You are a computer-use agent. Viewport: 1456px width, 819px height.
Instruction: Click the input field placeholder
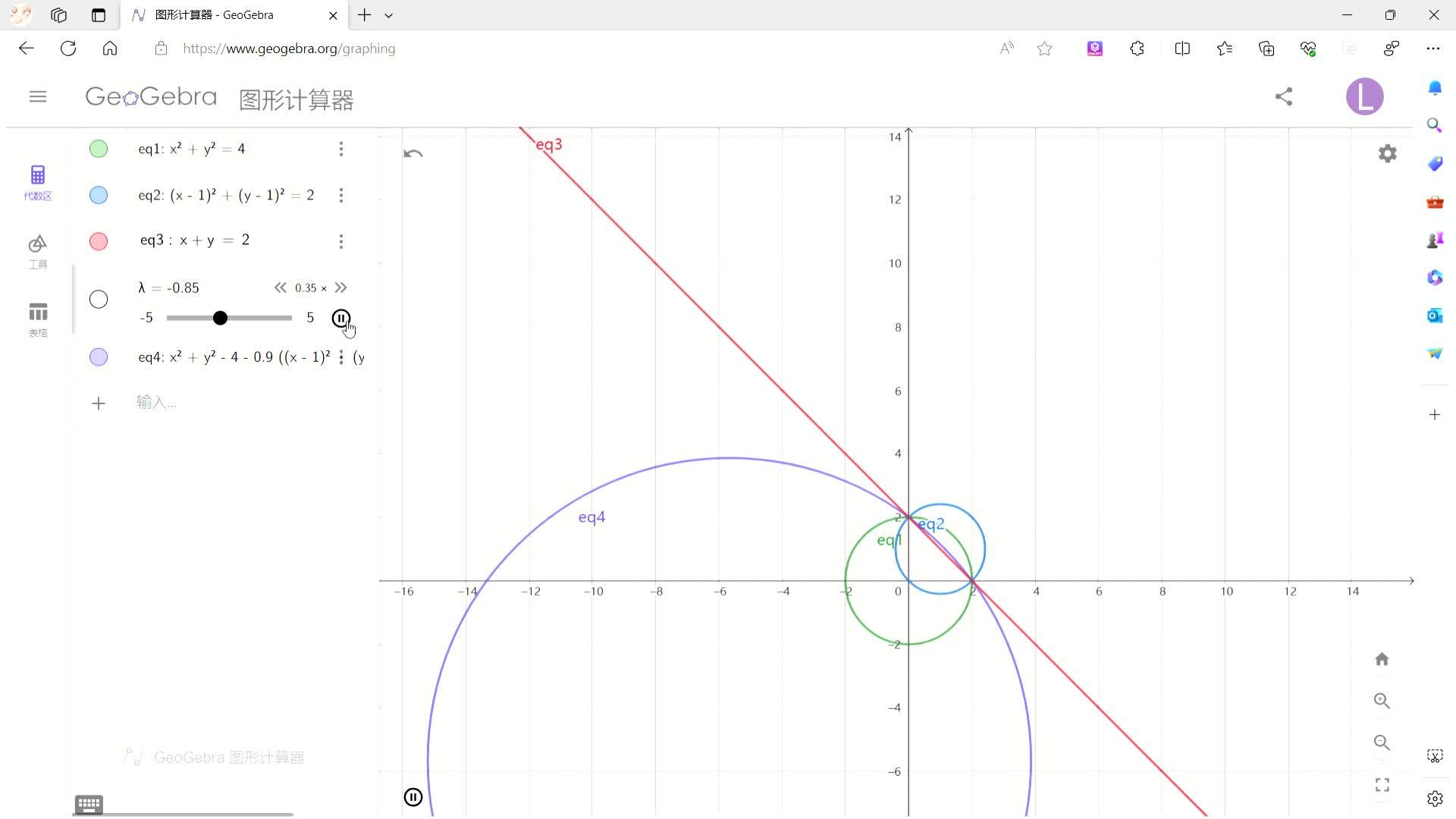pos(156,403)
